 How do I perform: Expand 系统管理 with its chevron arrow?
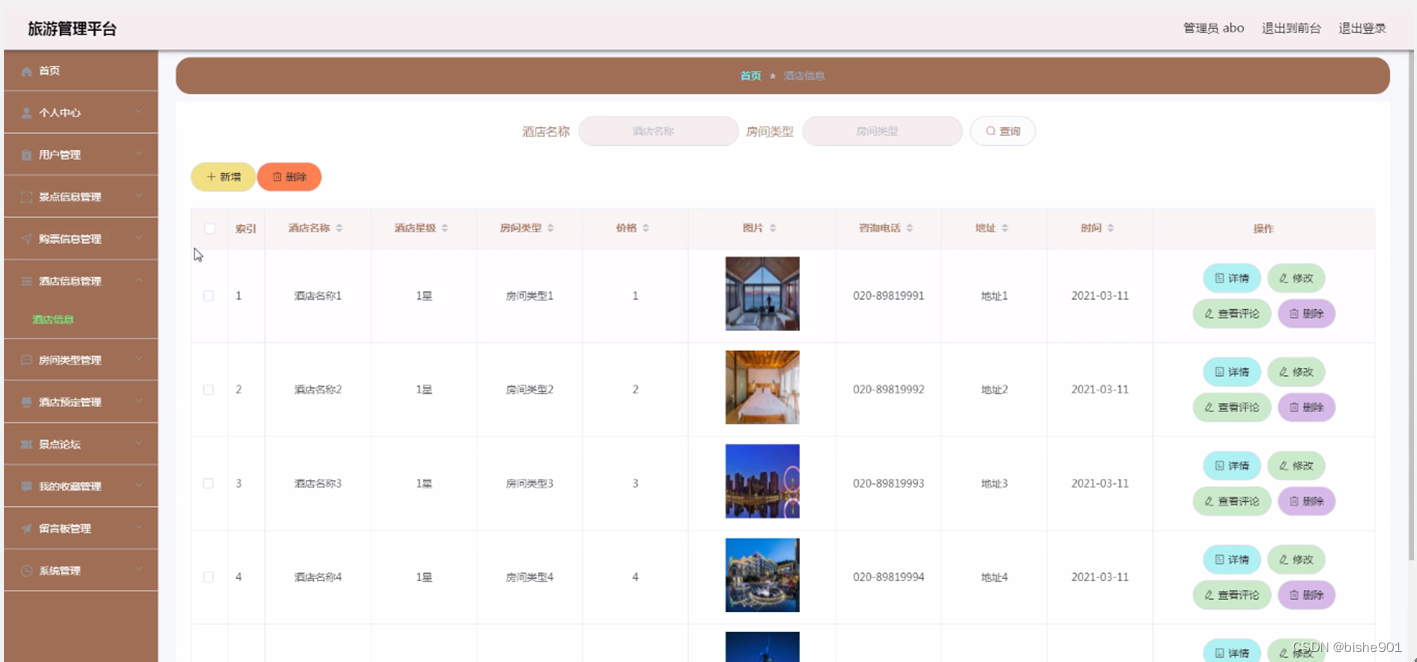pyautogui.click(x=140, y=569)
